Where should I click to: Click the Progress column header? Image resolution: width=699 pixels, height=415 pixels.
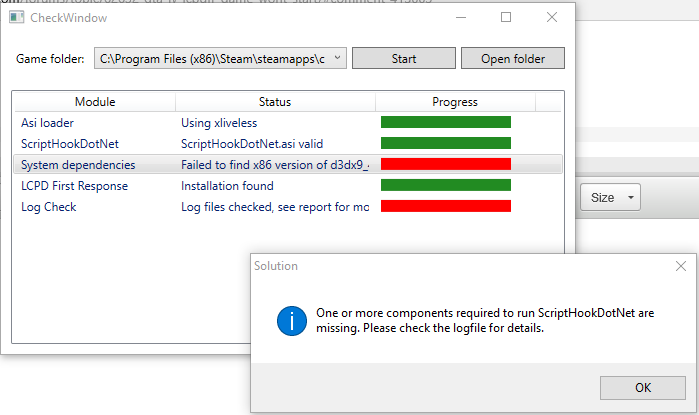coord(455,102)
